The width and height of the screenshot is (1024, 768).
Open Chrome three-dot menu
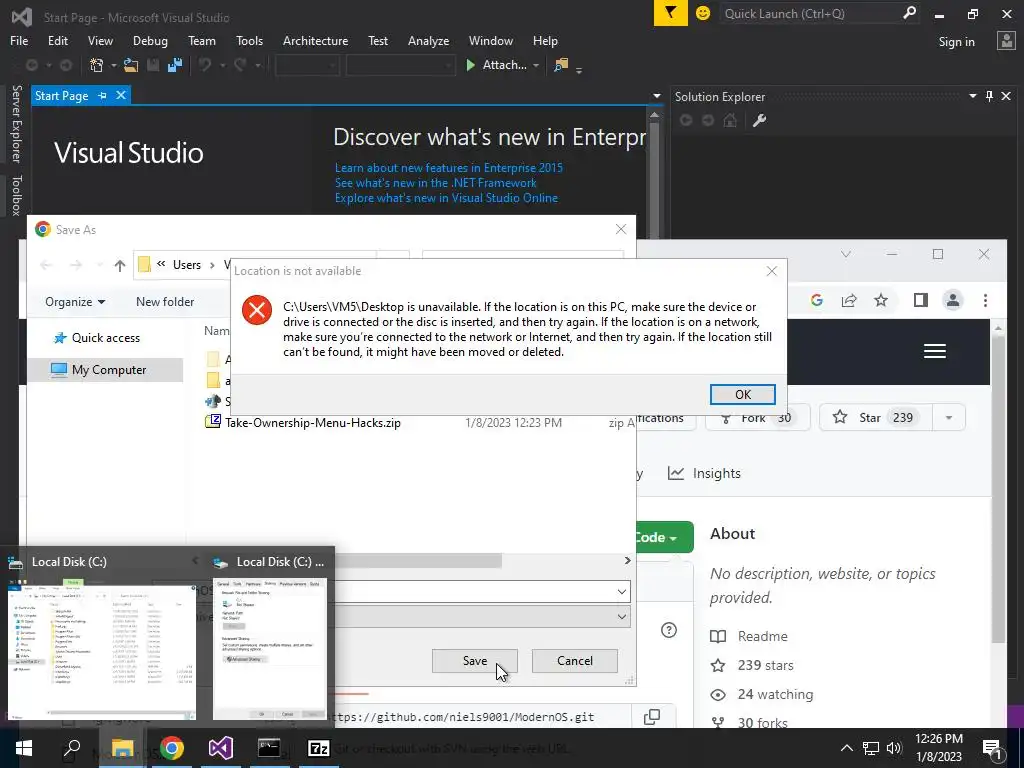click(985, 300)
